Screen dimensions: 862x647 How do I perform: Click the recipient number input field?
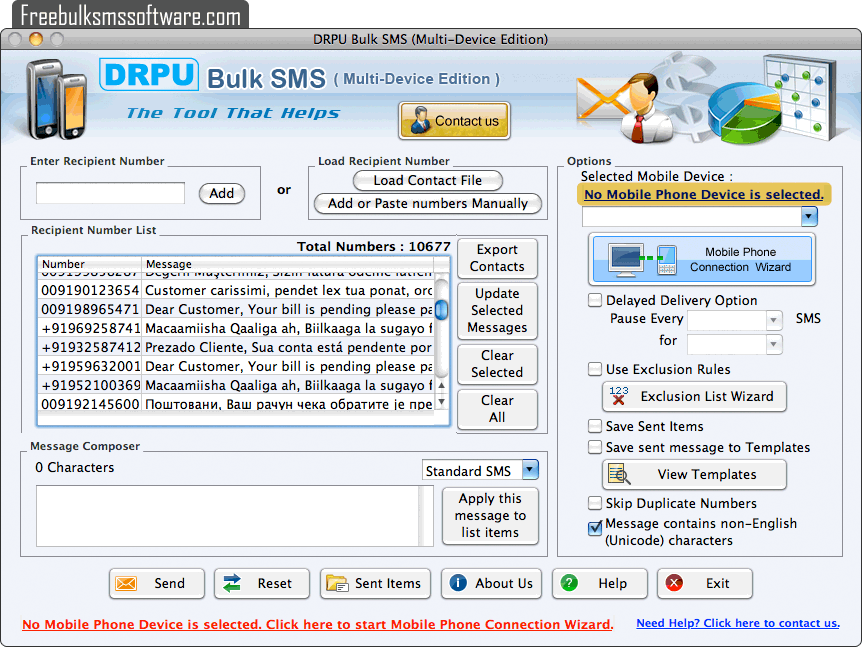(109, 192)
